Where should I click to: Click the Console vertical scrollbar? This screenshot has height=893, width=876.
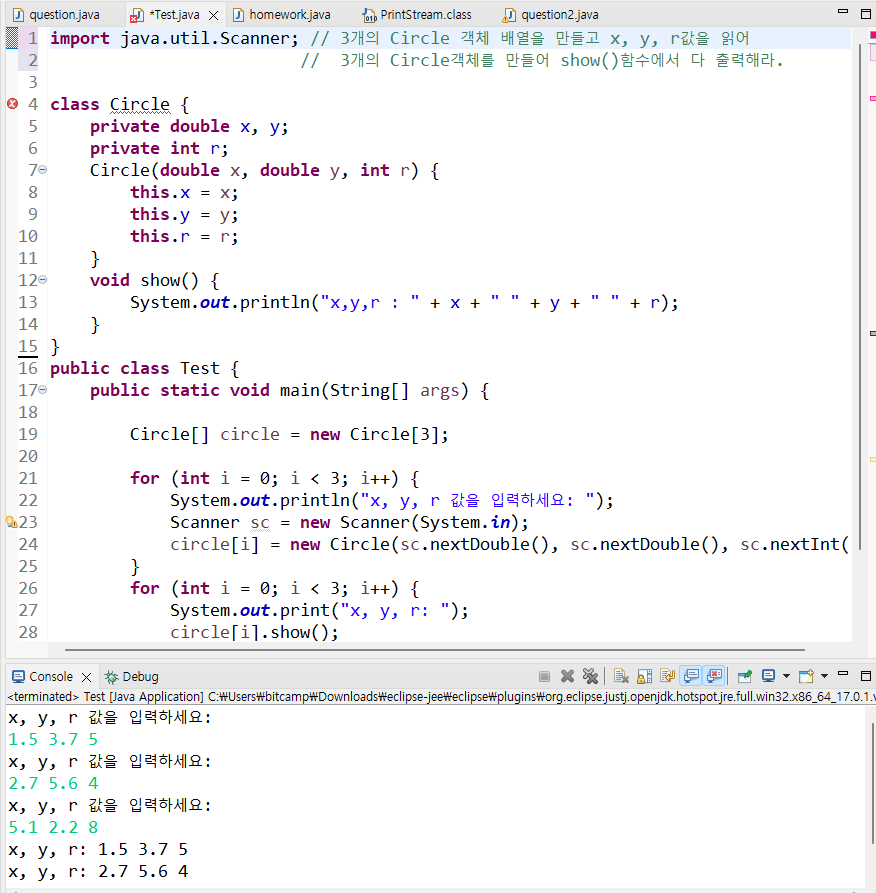[871, 783]
